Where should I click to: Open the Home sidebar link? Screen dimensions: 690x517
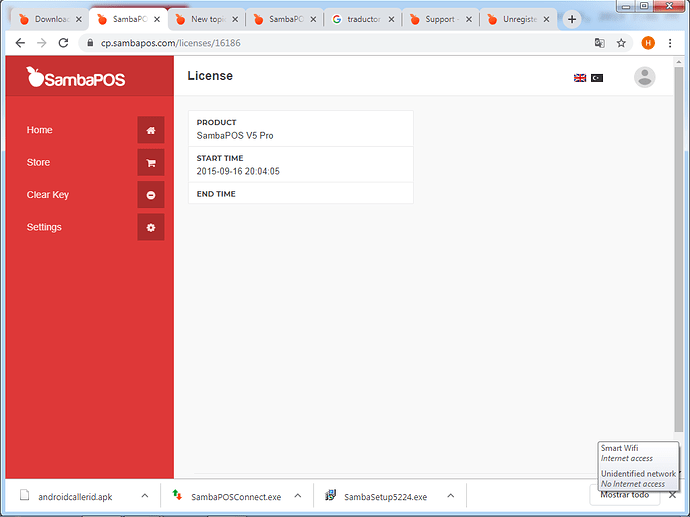pyautogui.click(x=40, y=130)
